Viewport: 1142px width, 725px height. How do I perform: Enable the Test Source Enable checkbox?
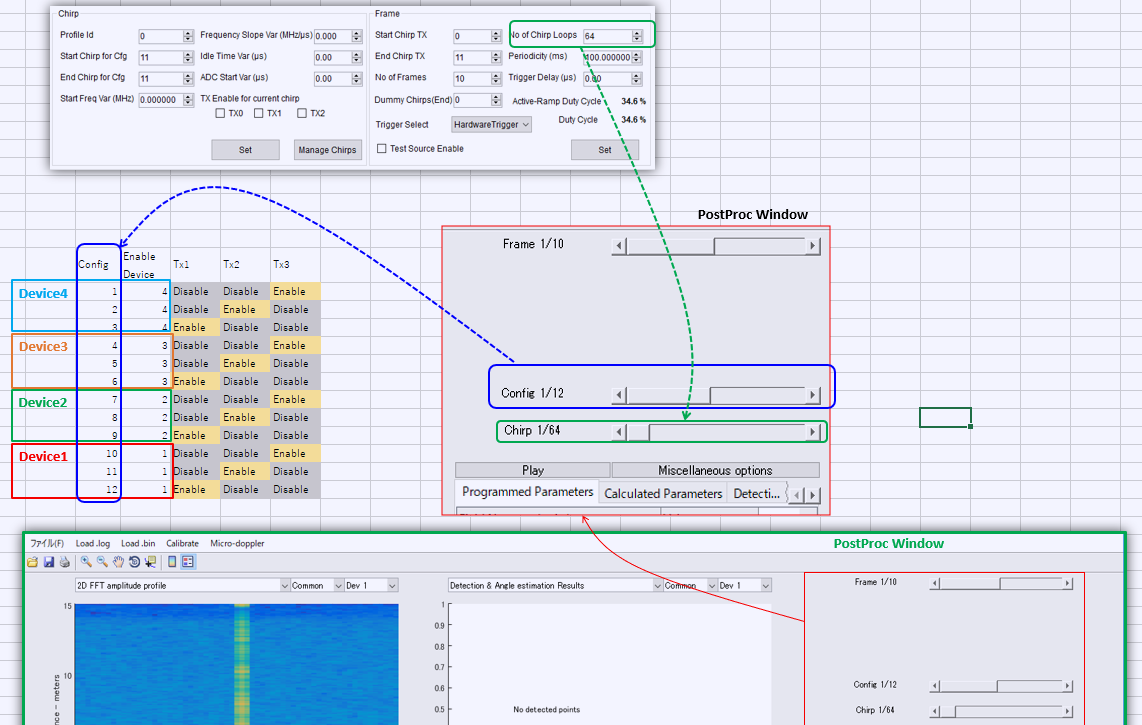(382, 147)
